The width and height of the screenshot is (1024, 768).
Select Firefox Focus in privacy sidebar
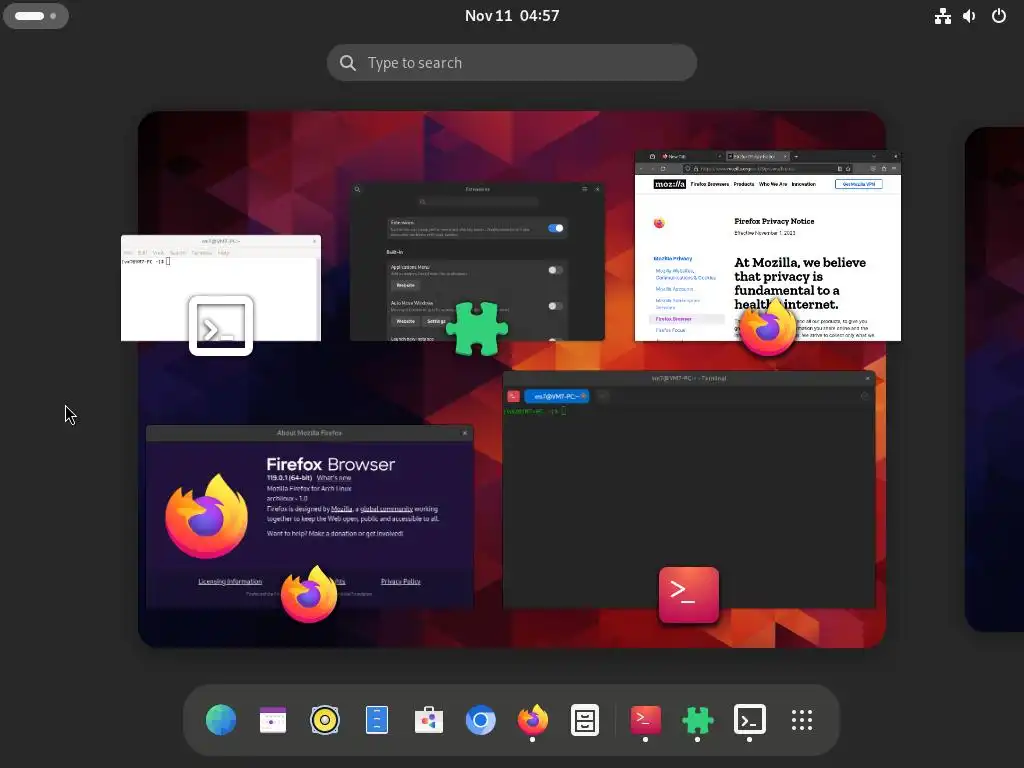(670, 330)
